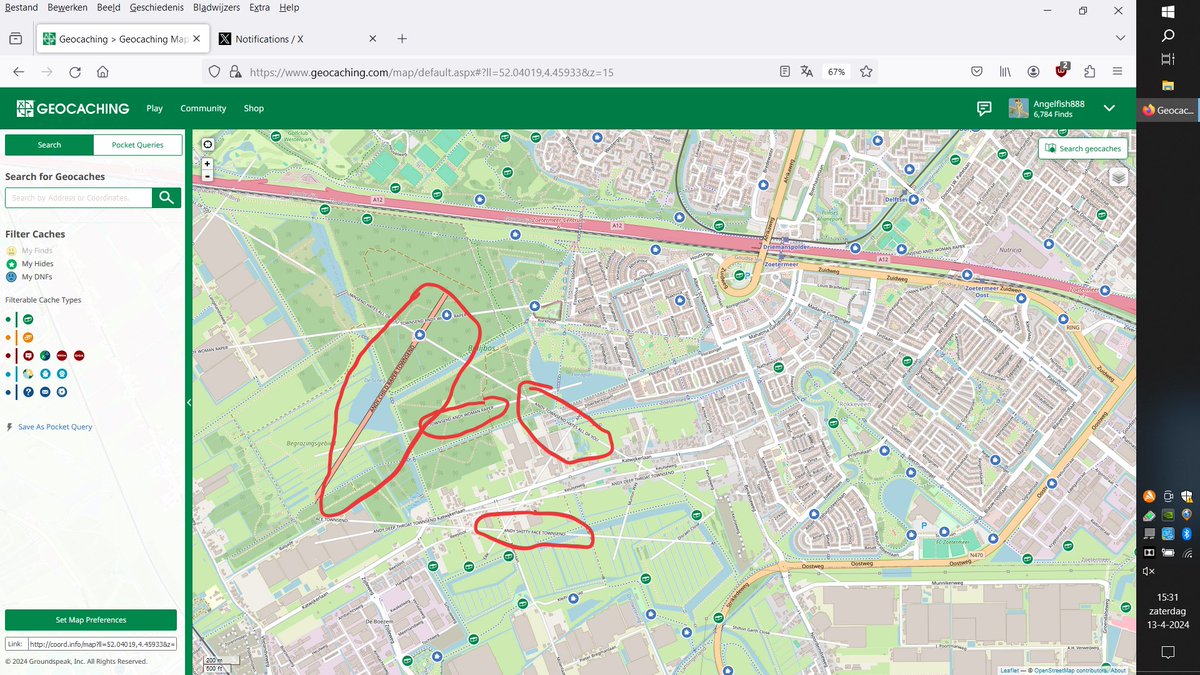The height and width of the screenshot is (675, 1200).
Task: Open the Geschiedenis menu
Action: [x=157, y=8]
